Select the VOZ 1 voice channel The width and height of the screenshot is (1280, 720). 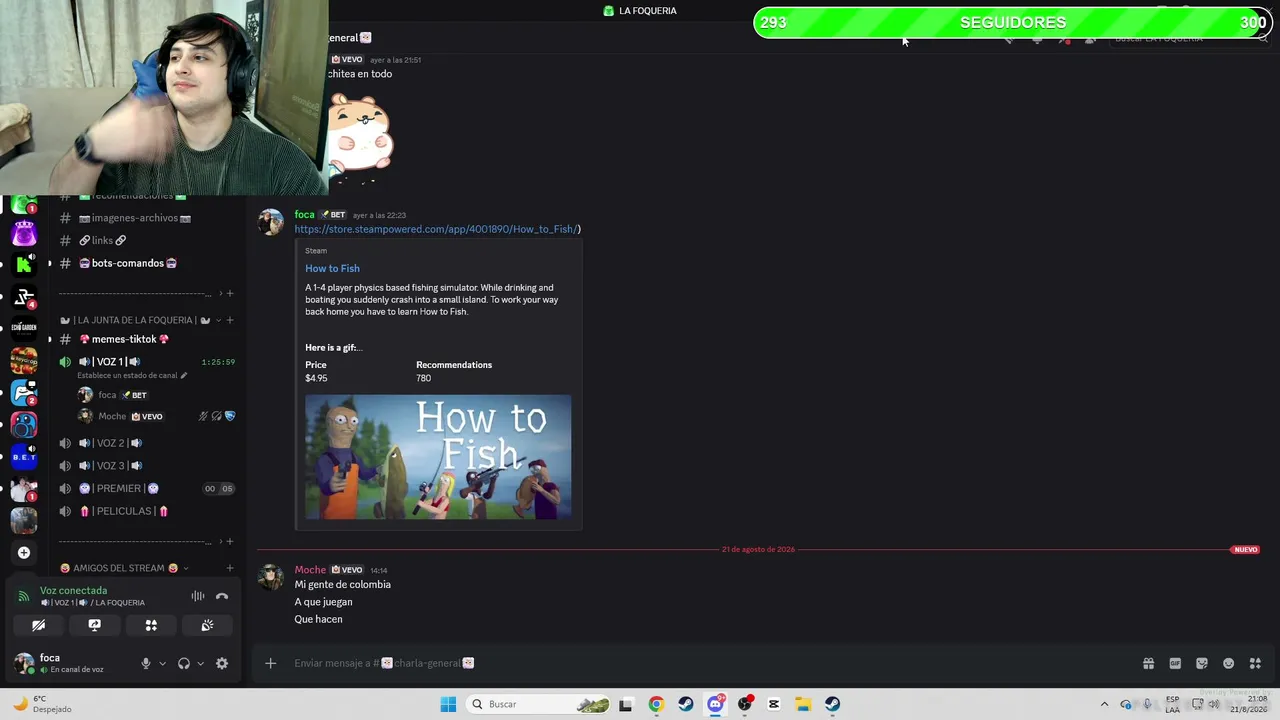(x=147, y=361)
